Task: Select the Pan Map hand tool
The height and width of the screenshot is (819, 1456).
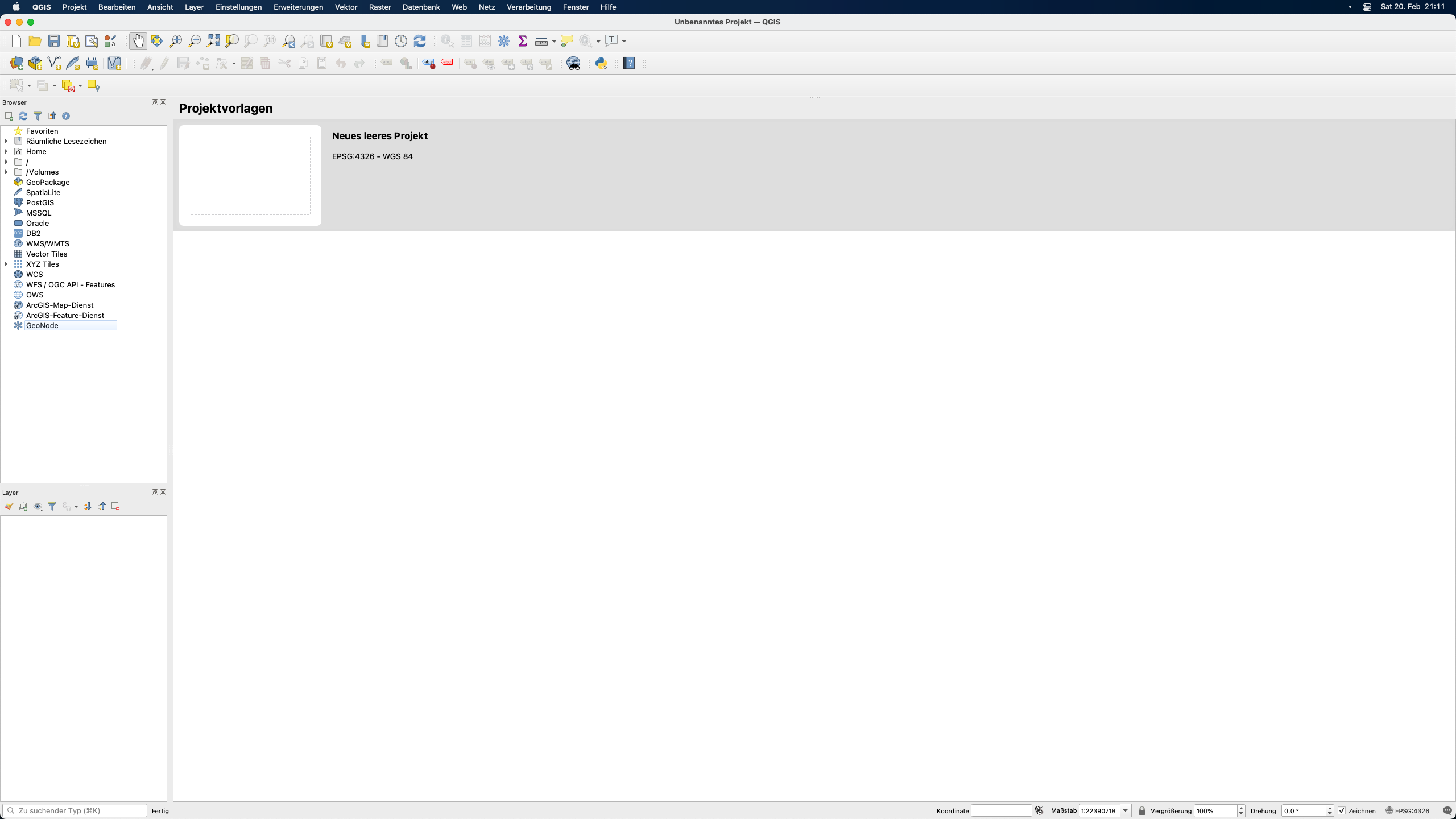Action: 138,41
